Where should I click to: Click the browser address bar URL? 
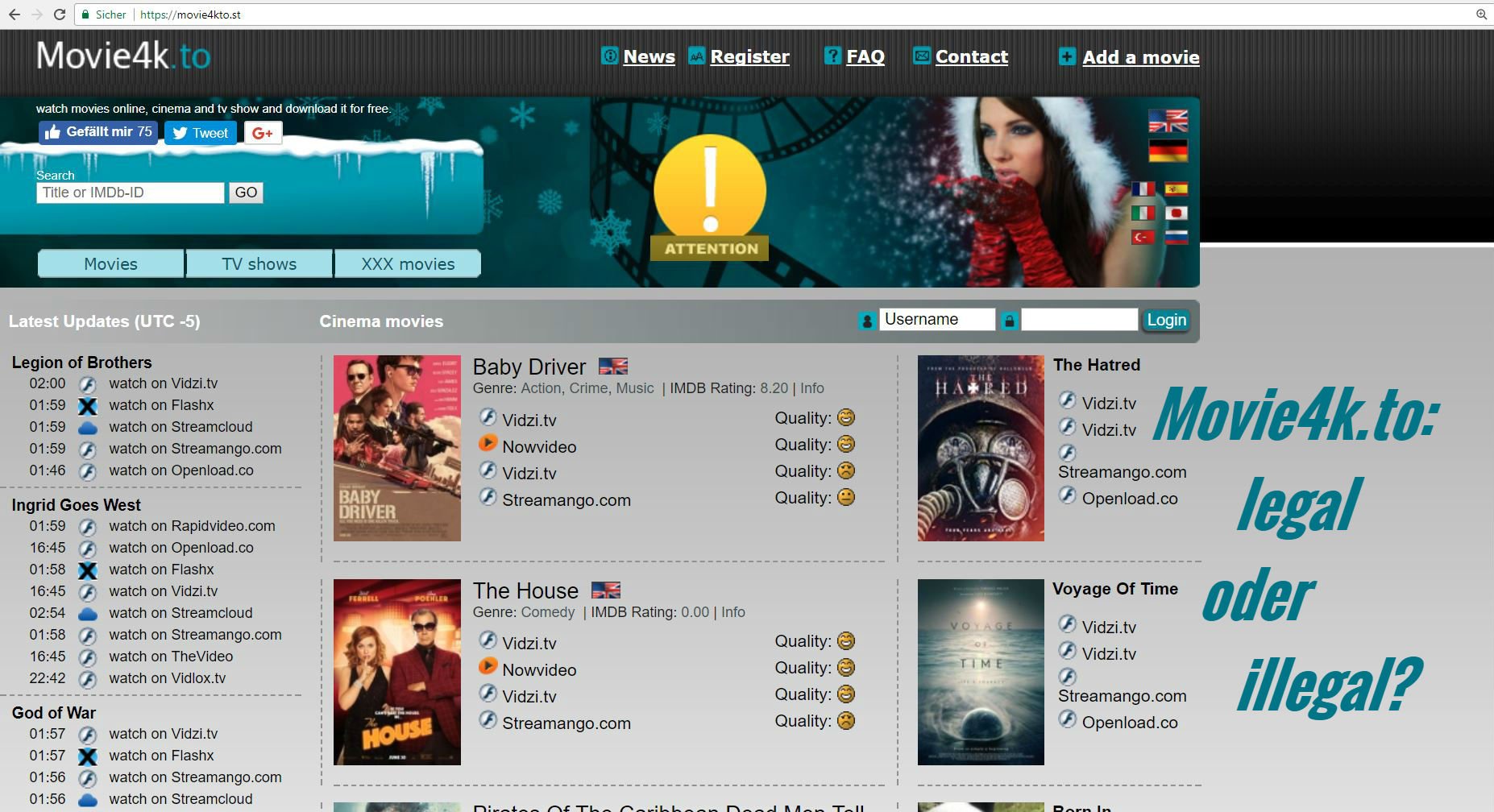(190, 14)
